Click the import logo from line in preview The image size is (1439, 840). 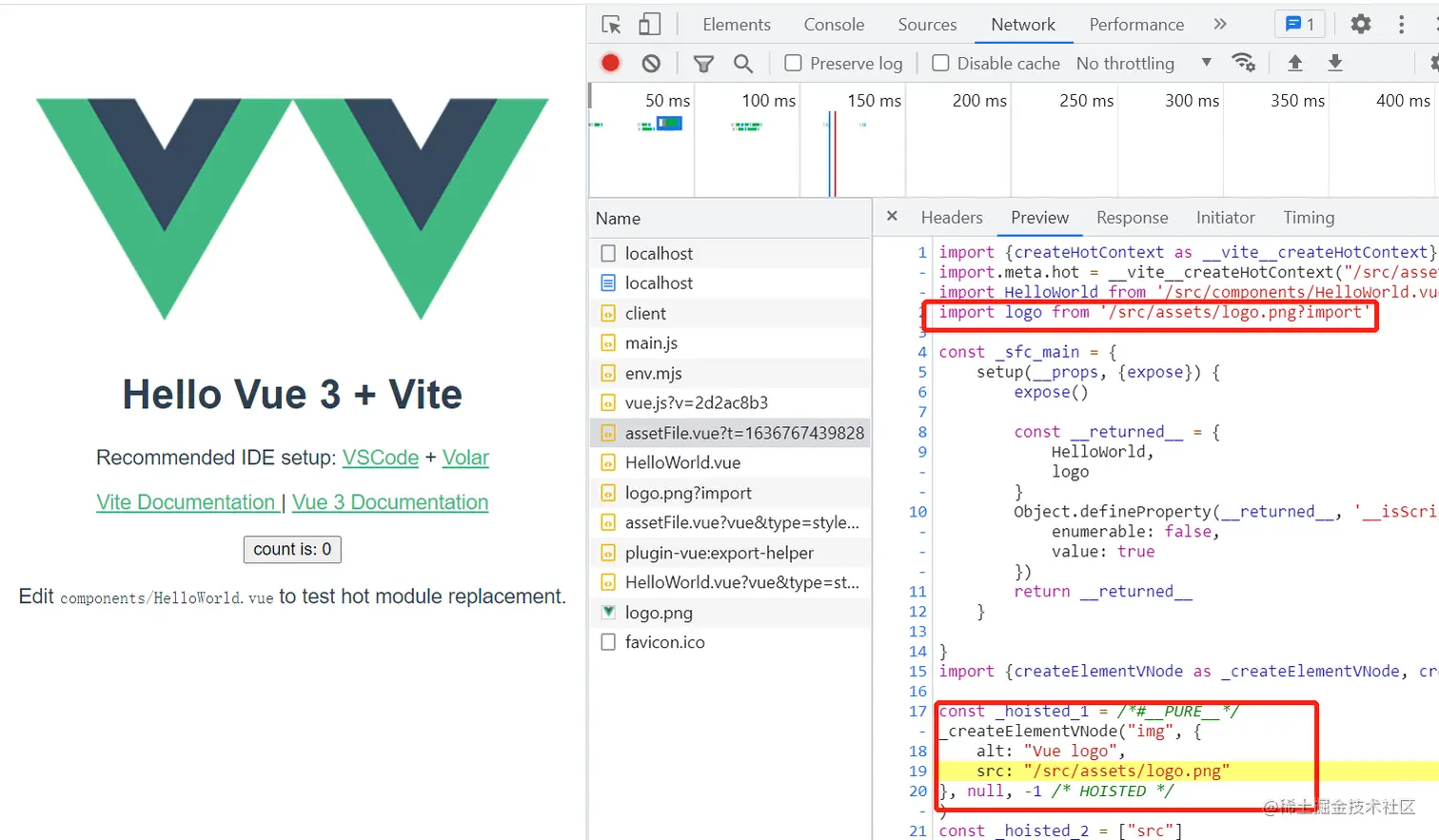pos(1153,312)
